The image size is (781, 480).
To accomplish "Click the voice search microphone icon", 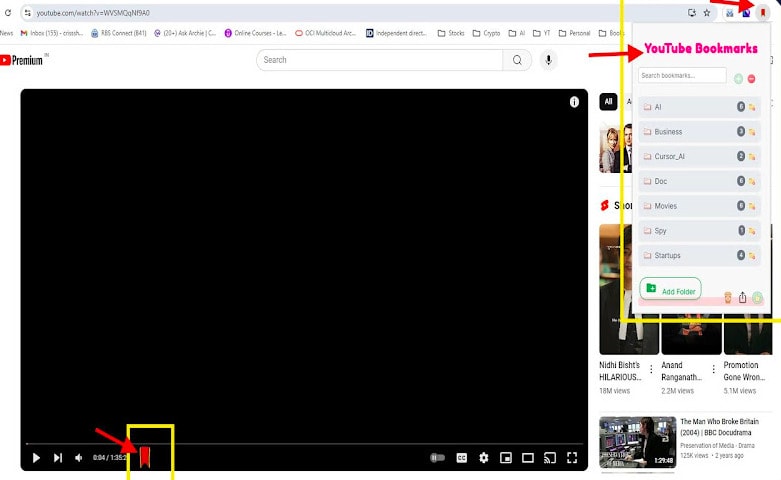I will [548, 60].
